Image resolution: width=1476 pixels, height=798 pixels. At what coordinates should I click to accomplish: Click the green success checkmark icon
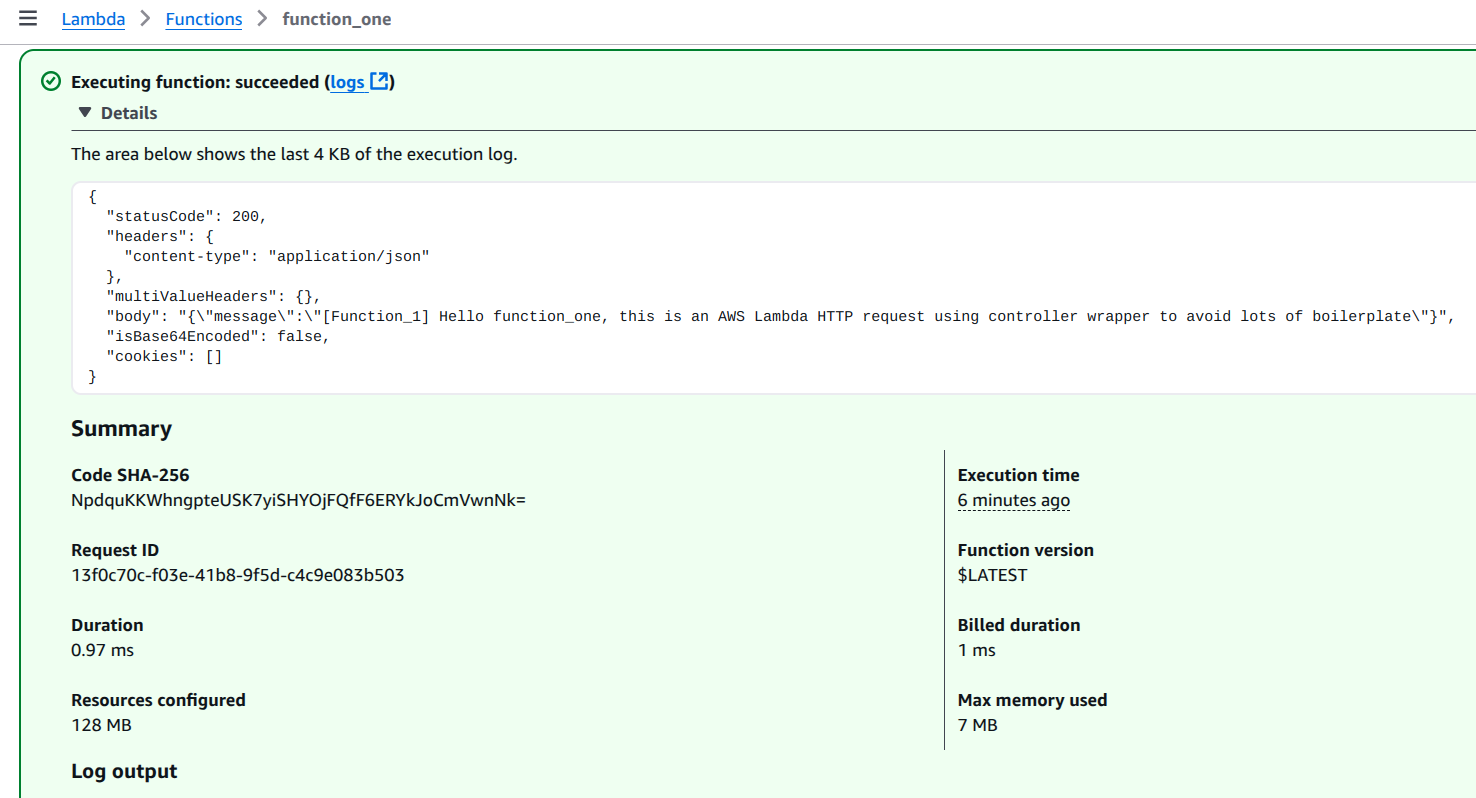pyautogui.click(x=51, y=82)
